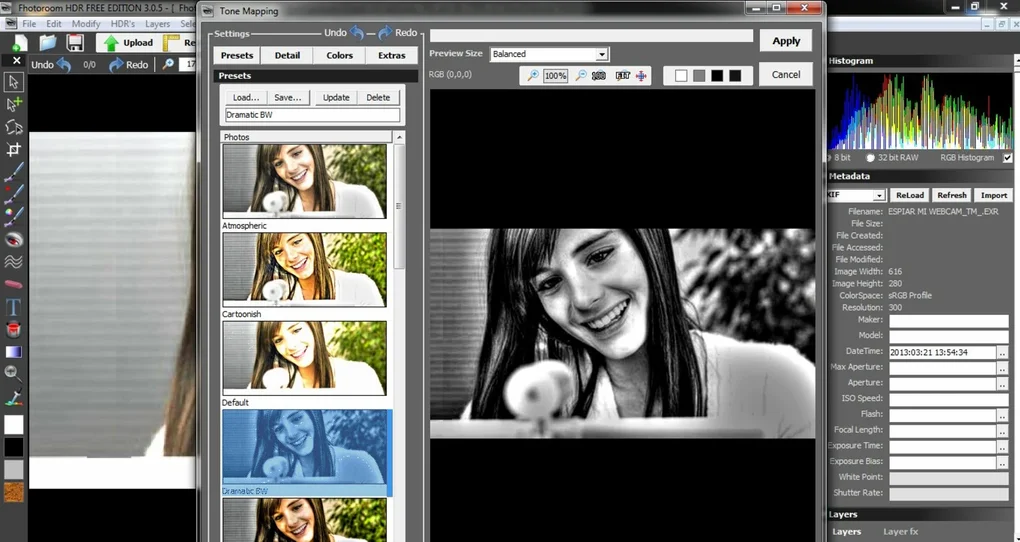The width and height of the screenshot is (1020, 542).
Task: Select the pointer-with-plus add selection tool
Action: [14, 104]
